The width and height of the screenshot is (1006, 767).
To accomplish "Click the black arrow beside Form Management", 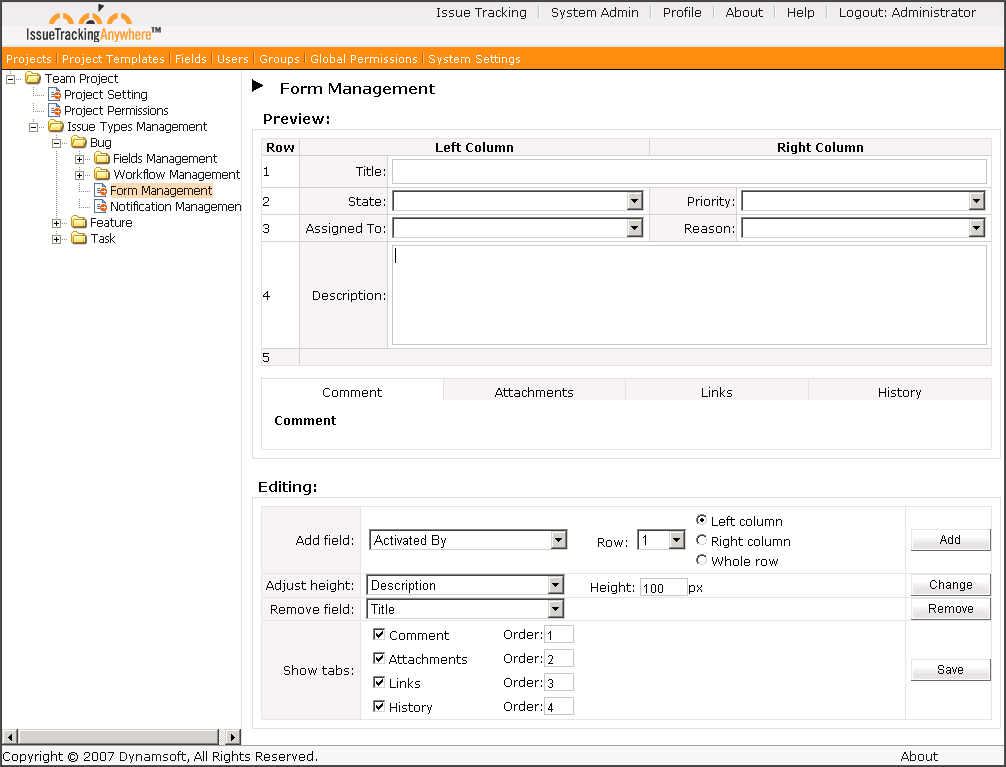I will click(x=258, y=87).
